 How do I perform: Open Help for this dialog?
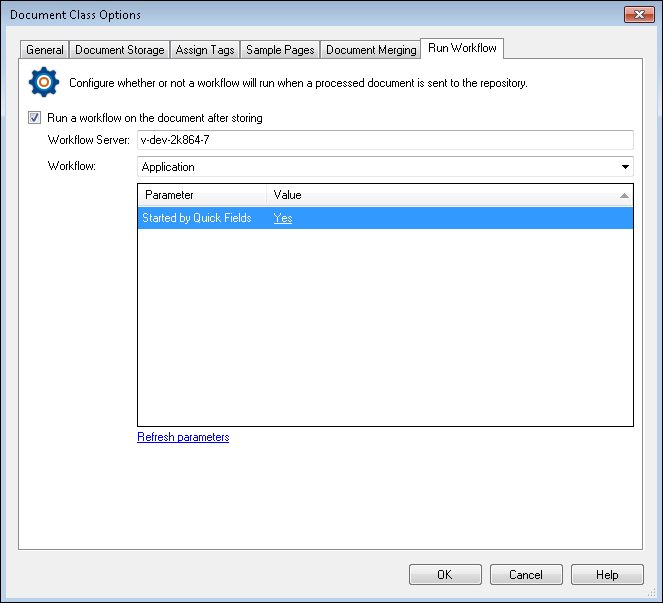tap(607, 575)
